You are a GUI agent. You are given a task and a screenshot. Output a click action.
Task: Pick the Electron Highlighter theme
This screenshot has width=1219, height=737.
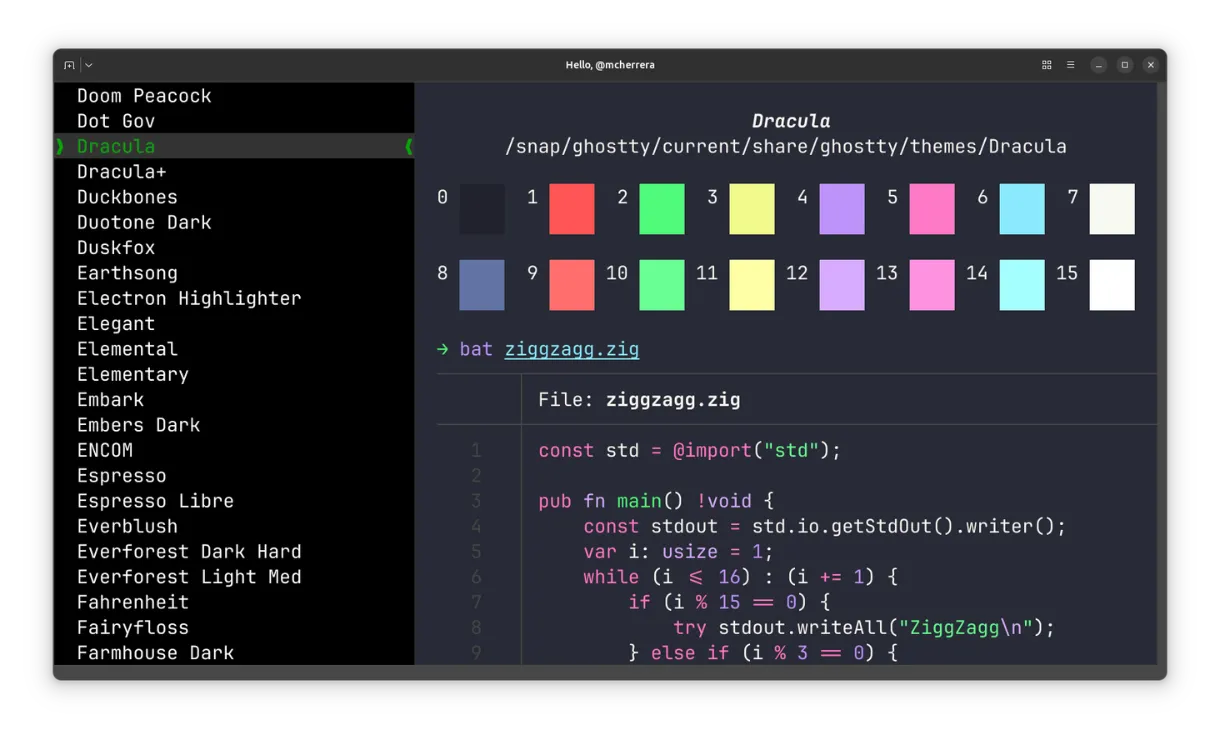189,299
